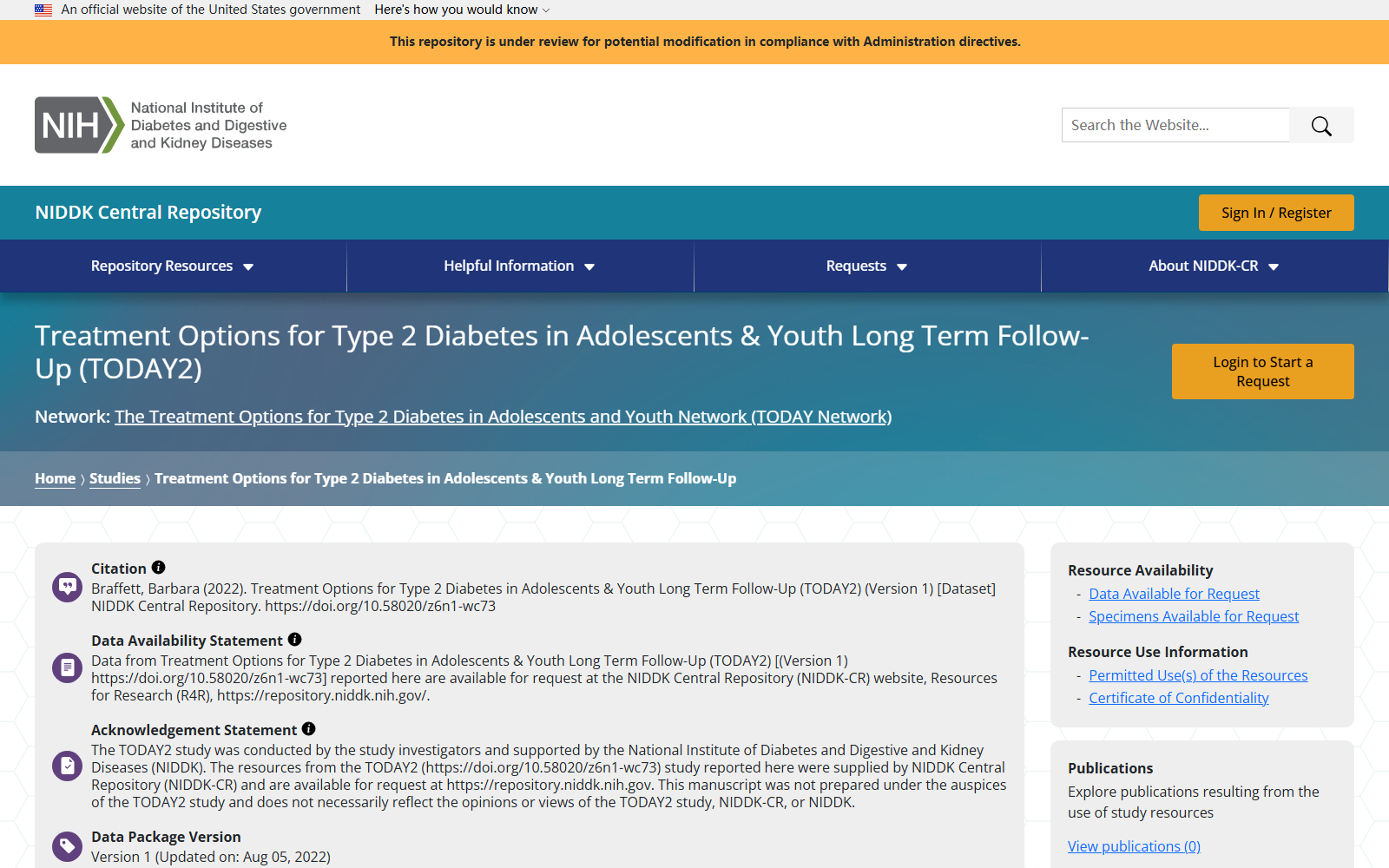The height and width of the screenshot is (868, 1389).
Task: Click View publications (0) link
Action: pos(1134,846)
